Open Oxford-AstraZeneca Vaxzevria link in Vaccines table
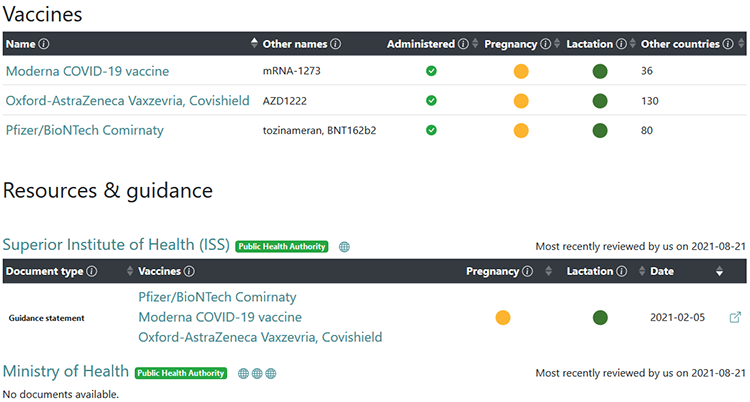This screenshot has width=750, height=402. pyautogui.click(x=127, y=101)
